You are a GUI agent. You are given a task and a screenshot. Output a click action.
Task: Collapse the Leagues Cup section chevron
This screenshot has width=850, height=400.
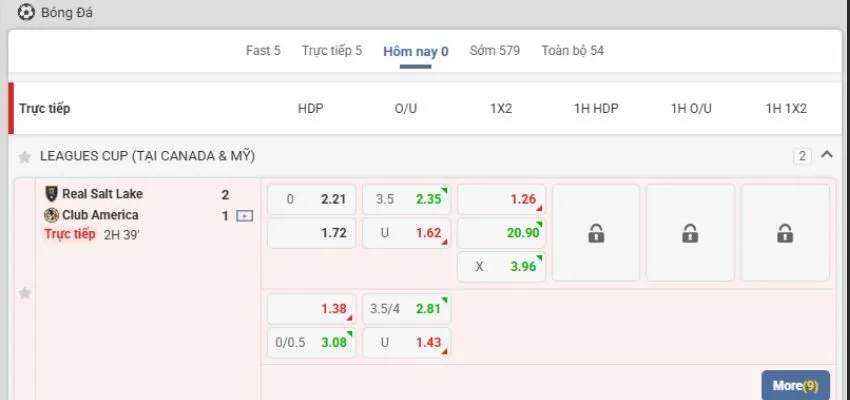[x=826, y=155]
